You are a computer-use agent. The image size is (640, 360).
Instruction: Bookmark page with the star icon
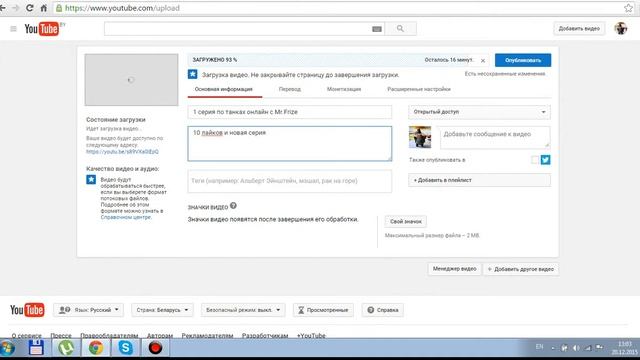coord(629,8)
